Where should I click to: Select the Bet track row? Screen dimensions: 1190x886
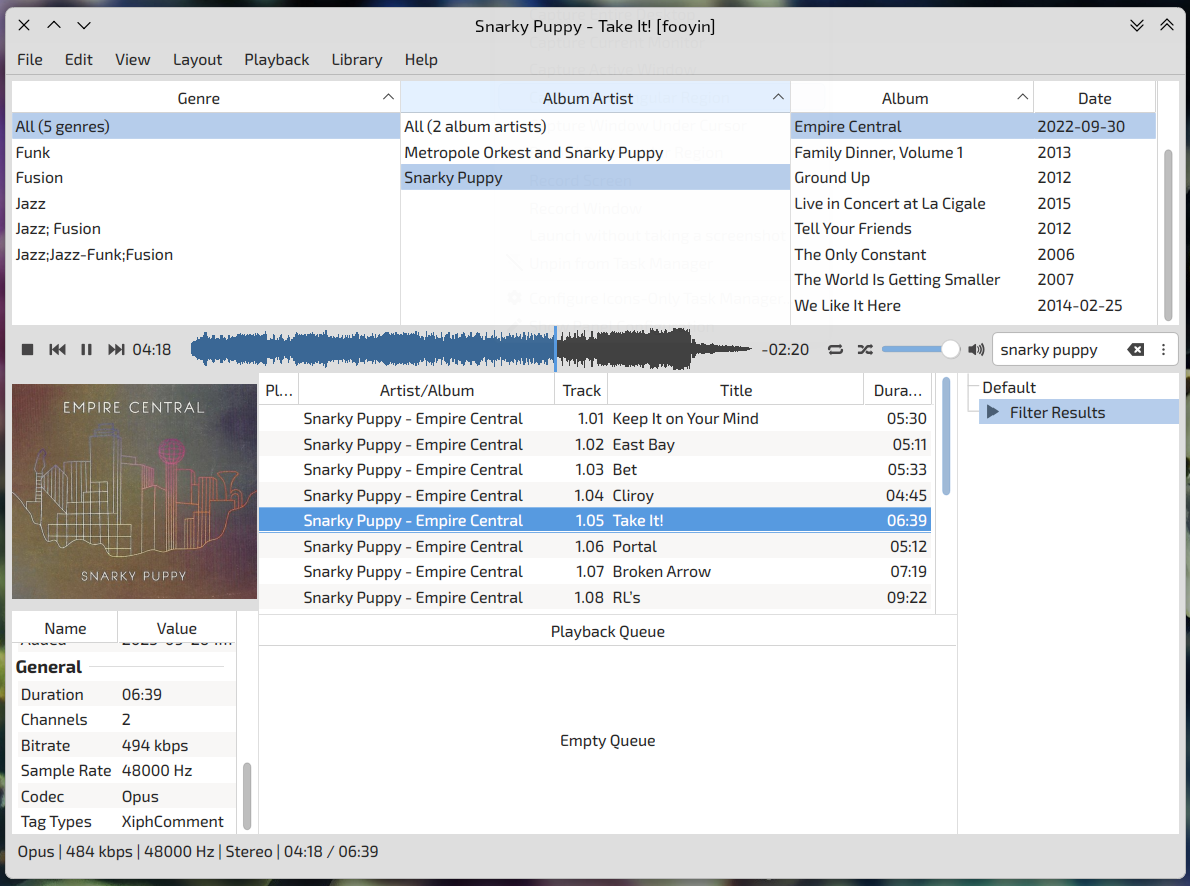(595, 469)
